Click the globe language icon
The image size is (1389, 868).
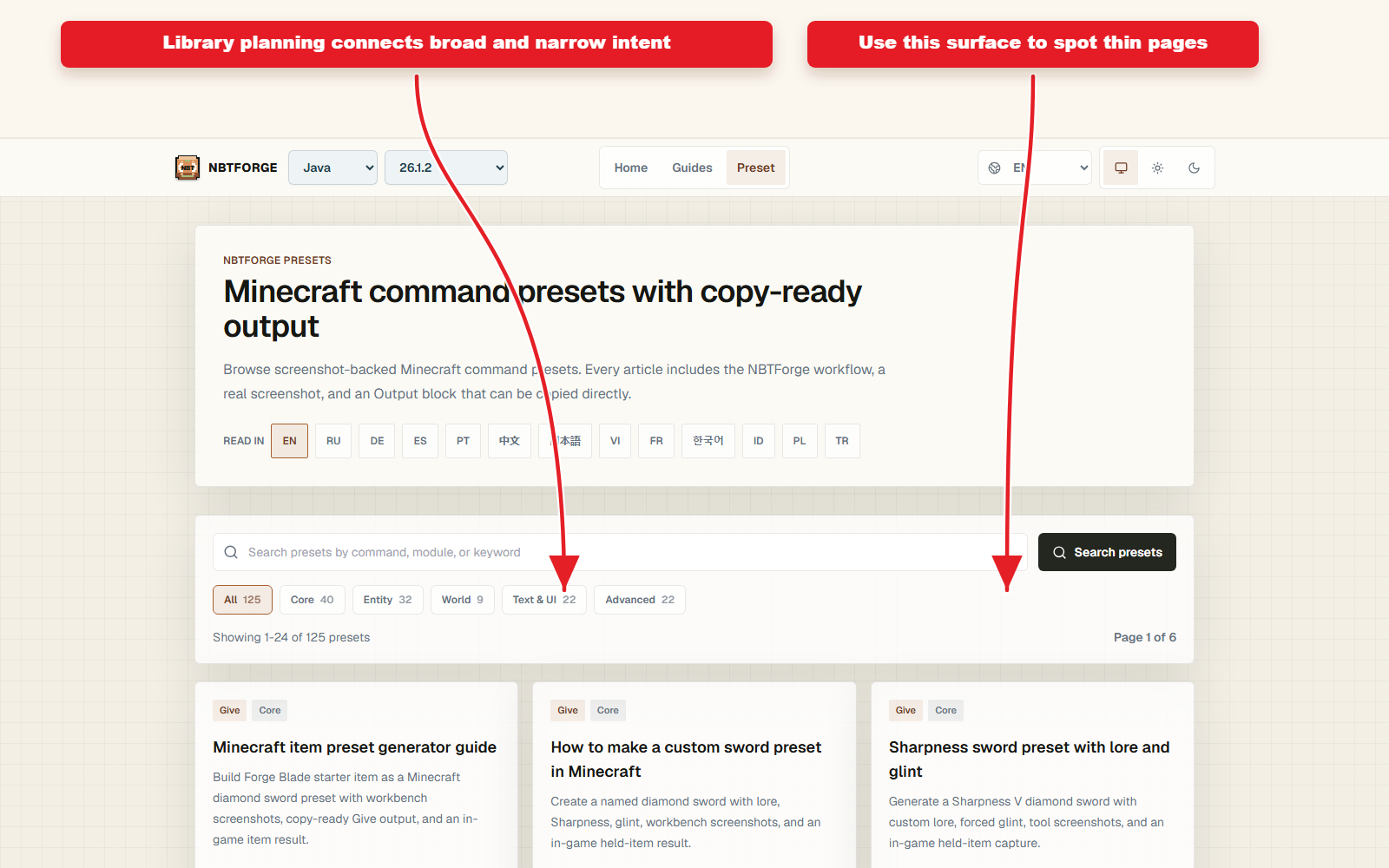coord(995,168)
